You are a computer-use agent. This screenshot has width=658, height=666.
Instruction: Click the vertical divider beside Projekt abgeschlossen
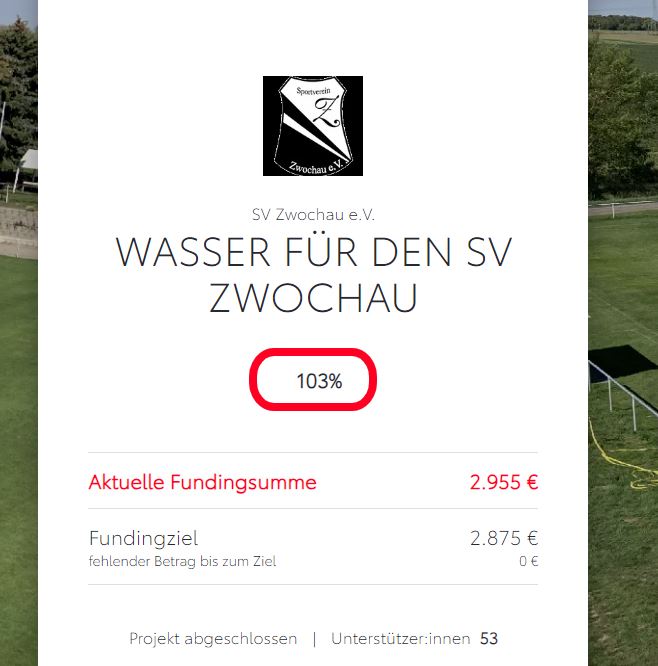[x=314, y=639]
